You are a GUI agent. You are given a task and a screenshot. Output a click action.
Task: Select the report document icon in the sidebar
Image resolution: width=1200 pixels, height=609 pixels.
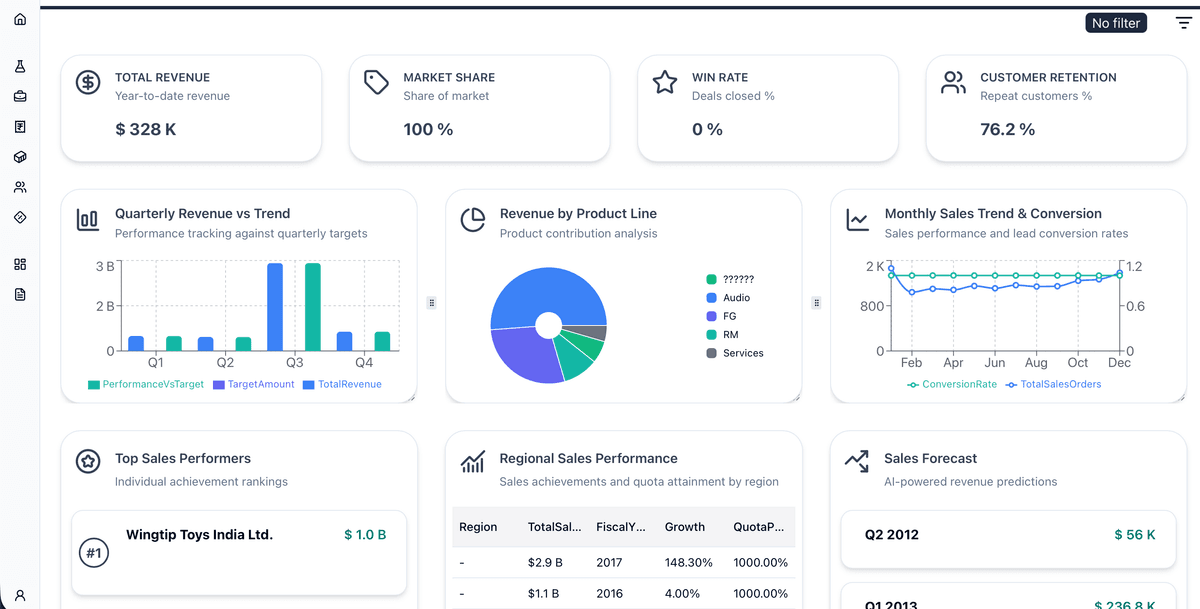(19, 293)
